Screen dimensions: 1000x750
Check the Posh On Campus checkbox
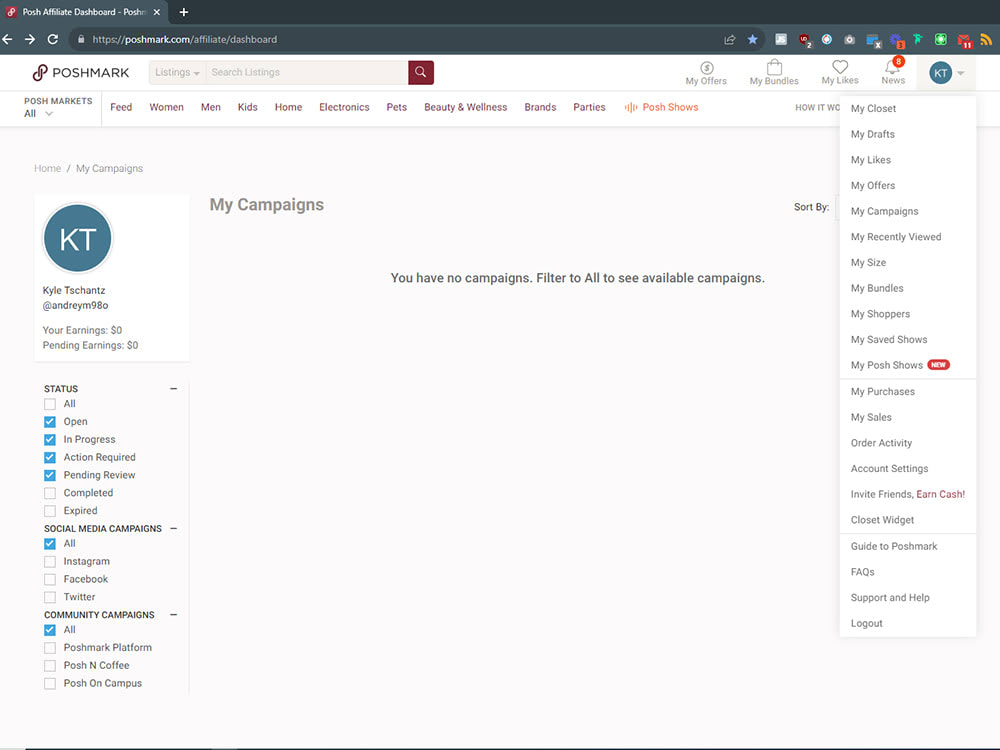(50, 683)
